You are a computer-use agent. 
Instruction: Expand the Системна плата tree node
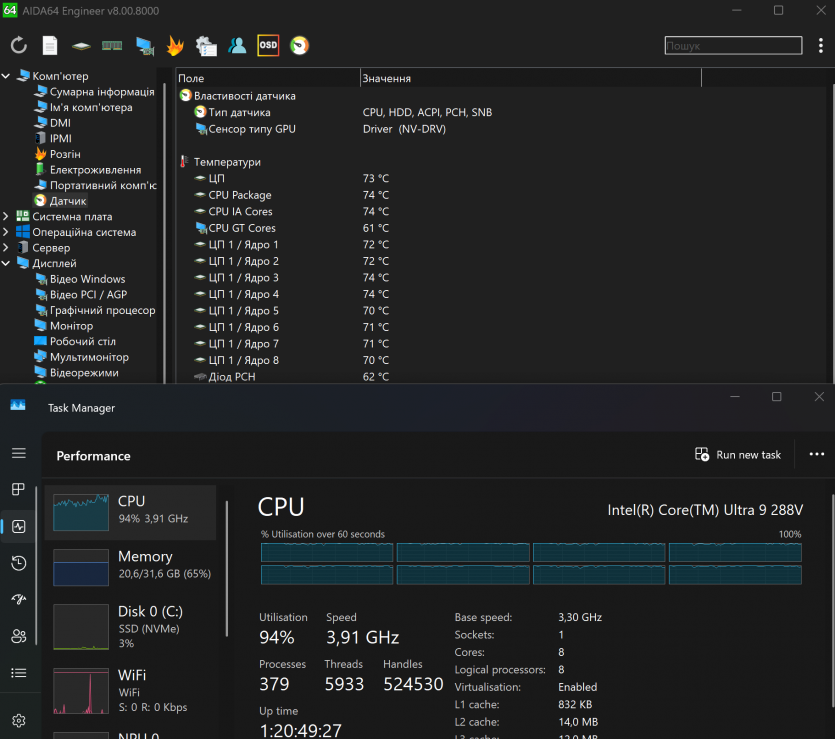point(7,216)
